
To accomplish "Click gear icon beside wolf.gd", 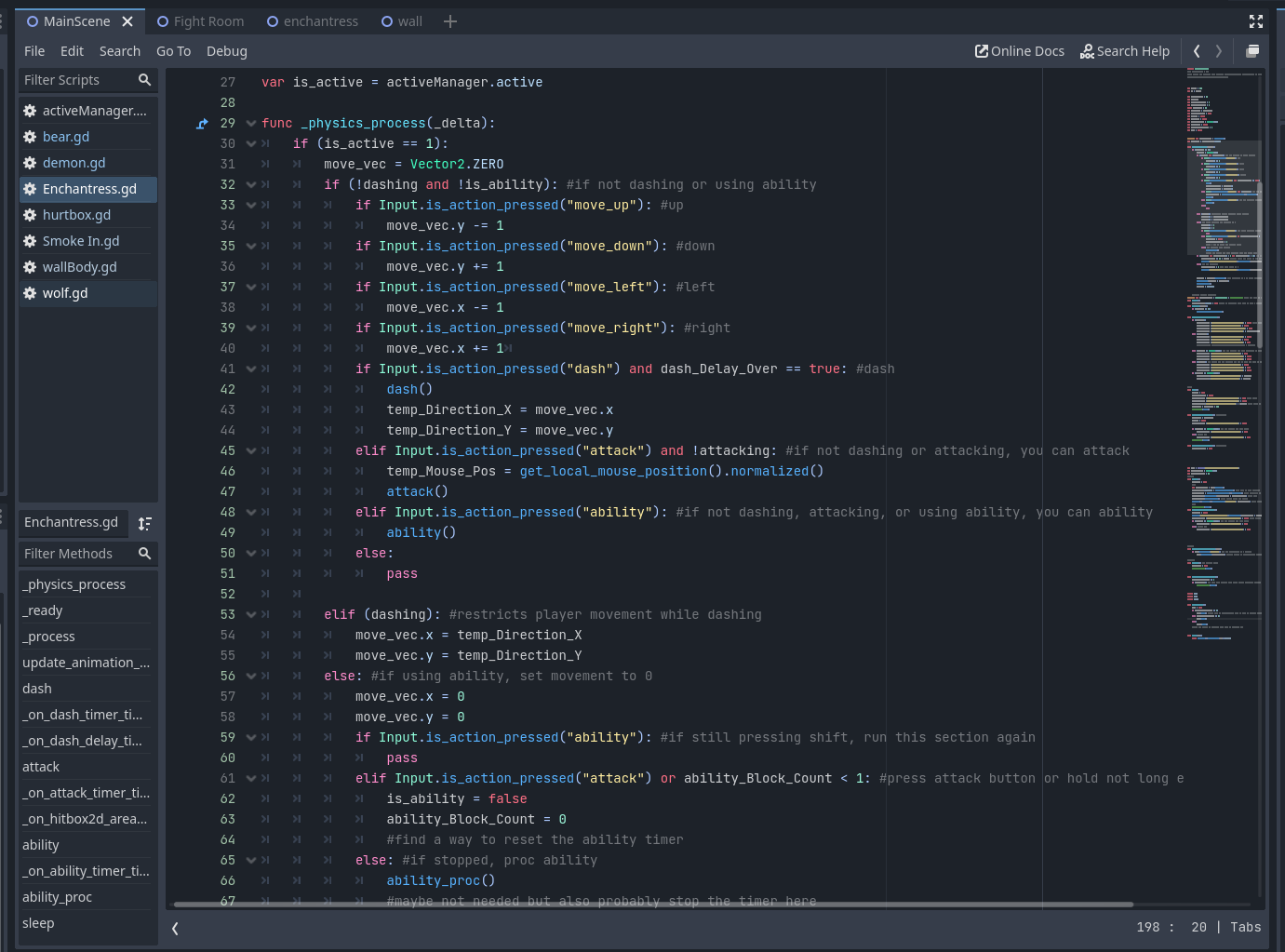I will click(30, 293).
